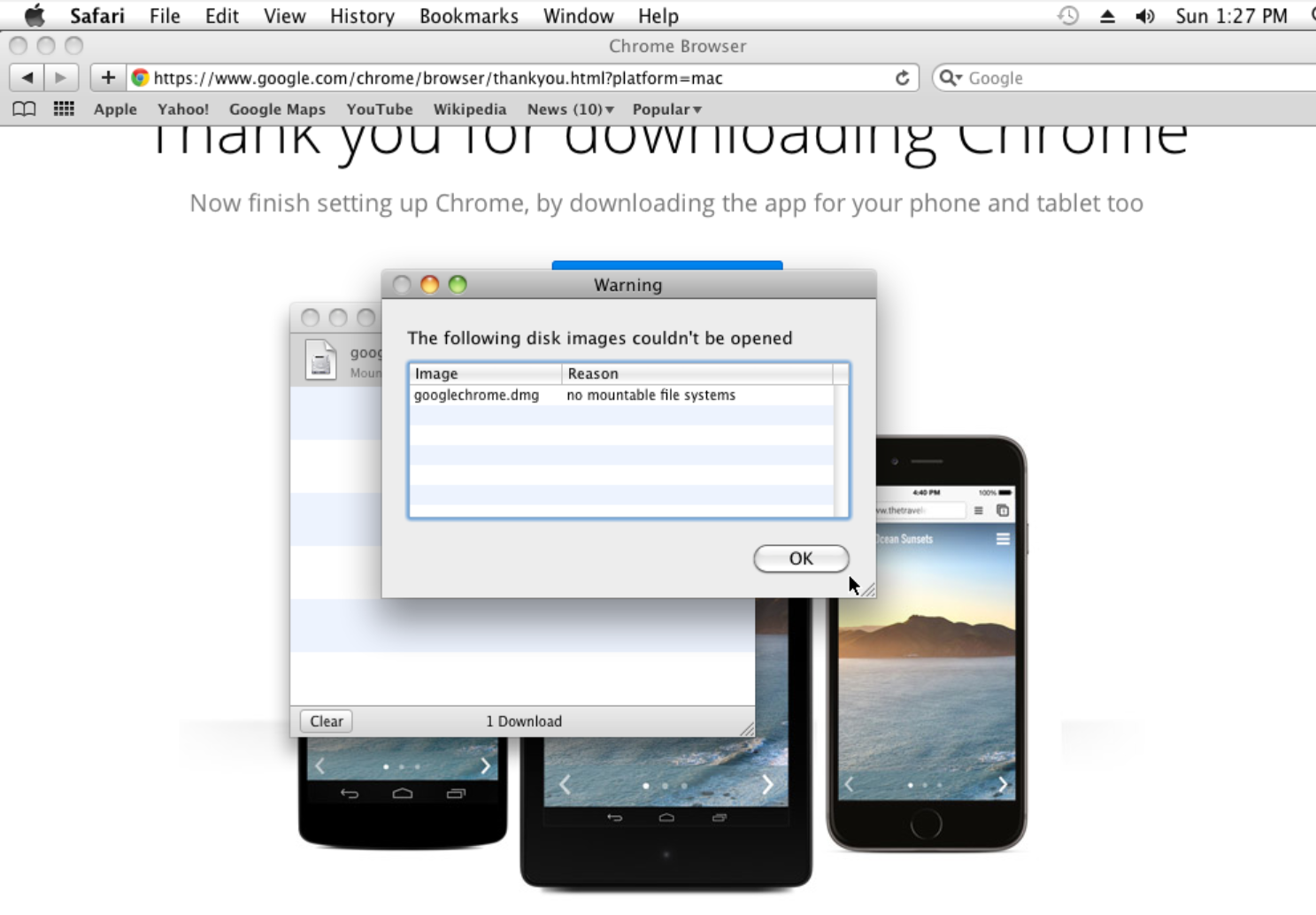This screenshot has height=915, width=1316.
Task: Click next arrow on the Android phone slideshow
Action: [x=485, y=766]
